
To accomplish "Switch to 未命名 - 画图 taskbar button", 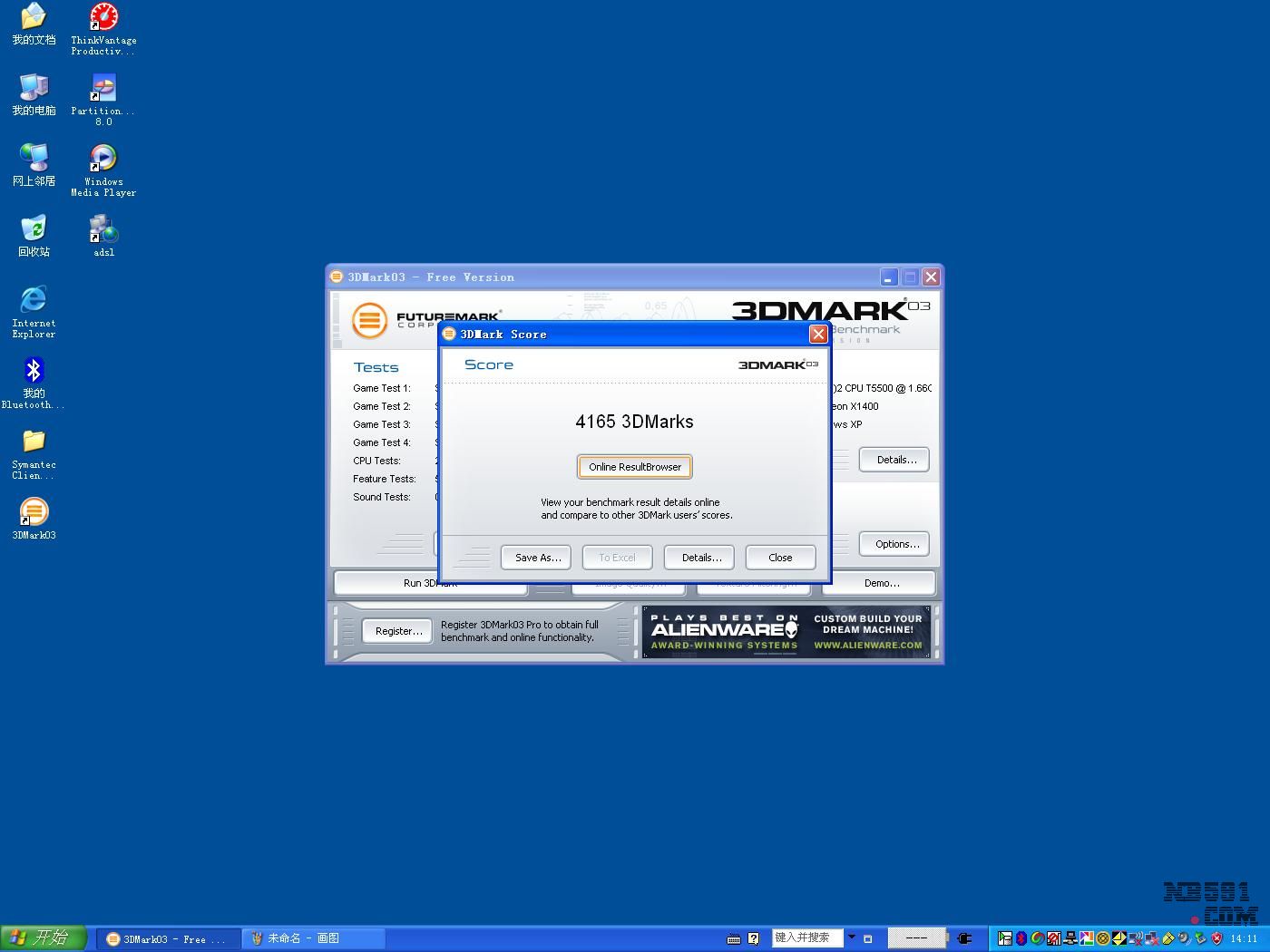I will pyautogui.click(x=315, y=939).
